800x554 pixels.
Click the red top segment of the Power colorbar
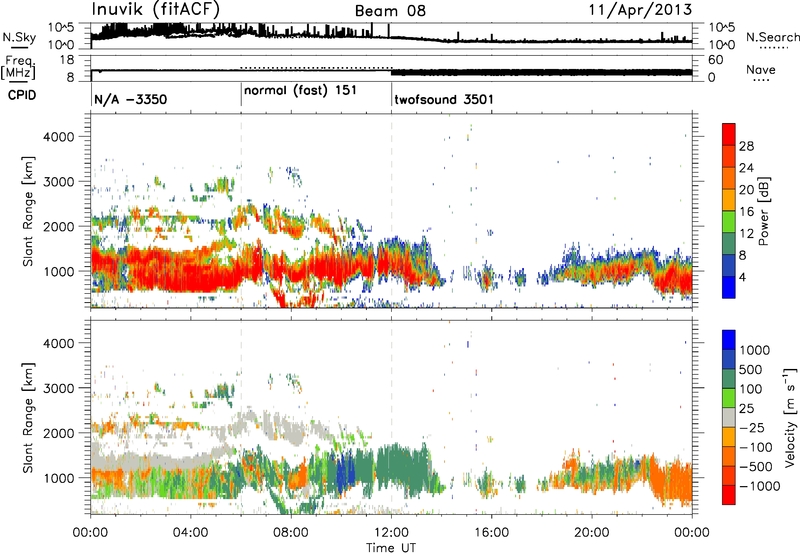click(x=729, y=134)
